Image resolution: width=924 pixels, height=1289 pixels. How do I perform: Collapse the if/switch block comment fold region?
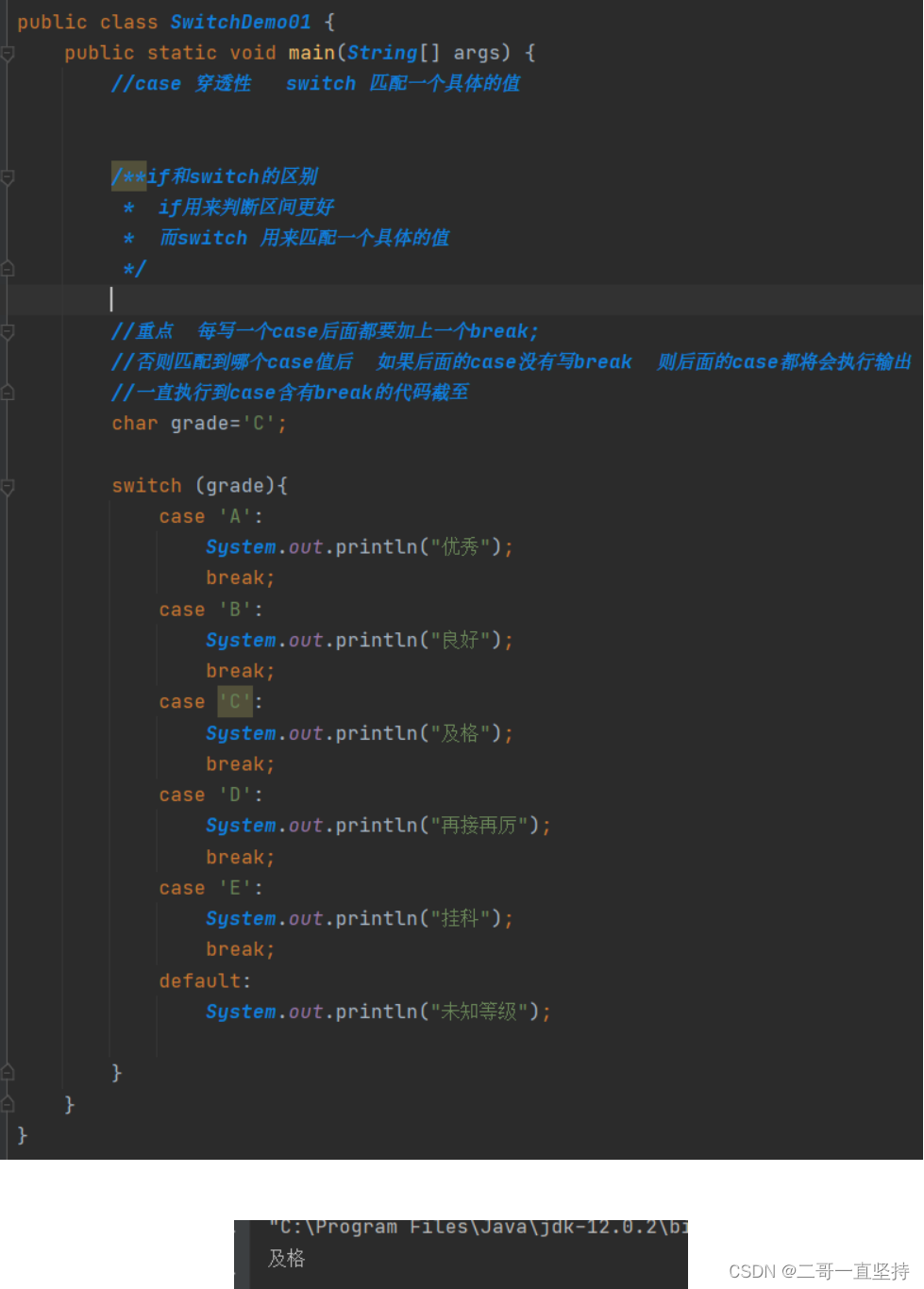click(x=9, y=176)
